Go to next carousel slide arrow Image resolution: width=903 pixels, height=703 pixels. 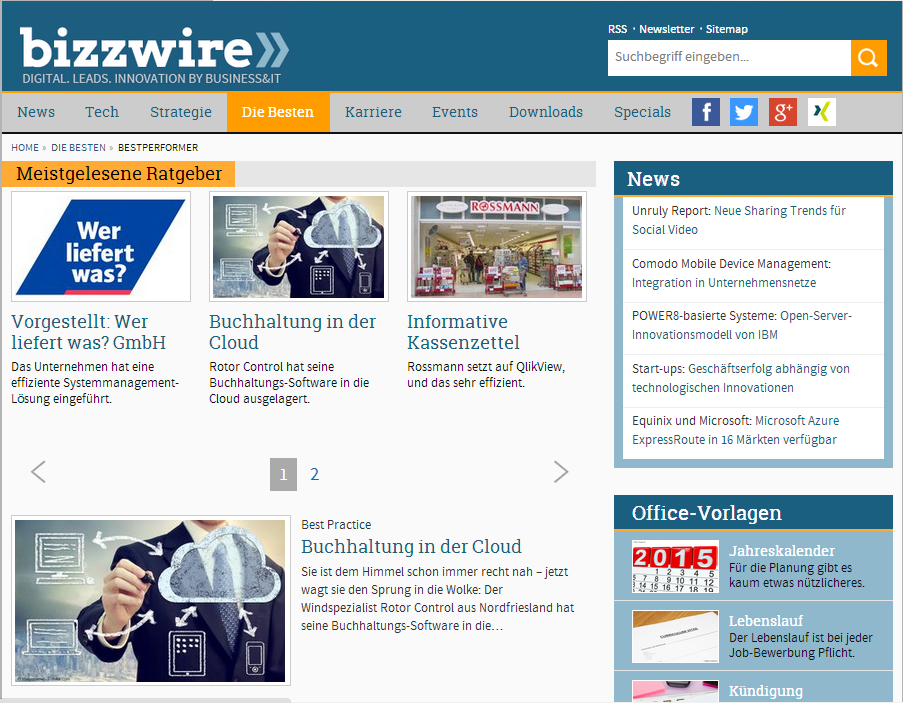(x=561, y=472)
